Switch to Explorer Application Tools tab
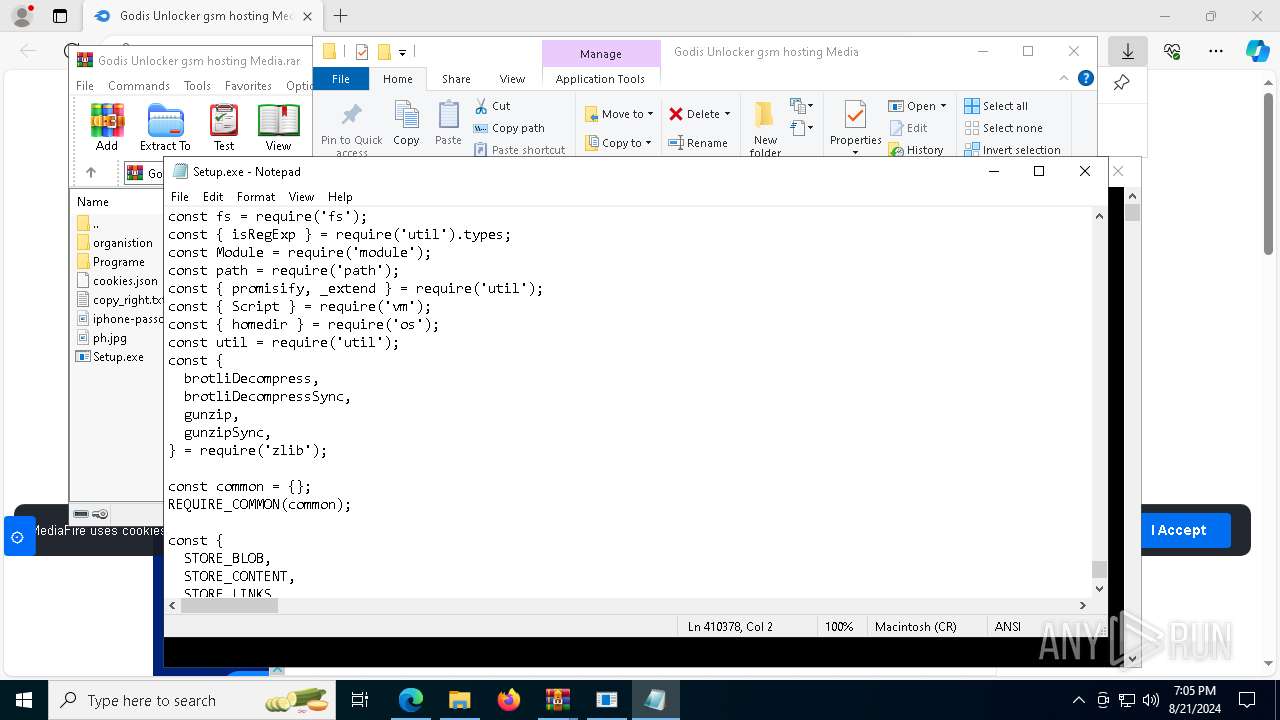 (600, 79)
